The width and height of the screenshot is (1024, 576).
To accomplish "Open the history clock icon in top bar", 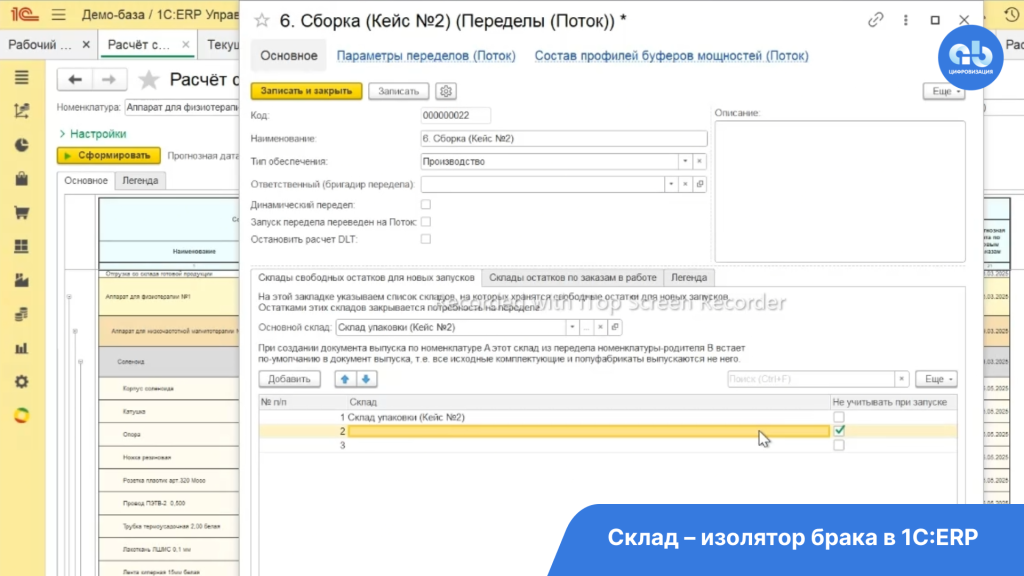I will (1012, 14).
